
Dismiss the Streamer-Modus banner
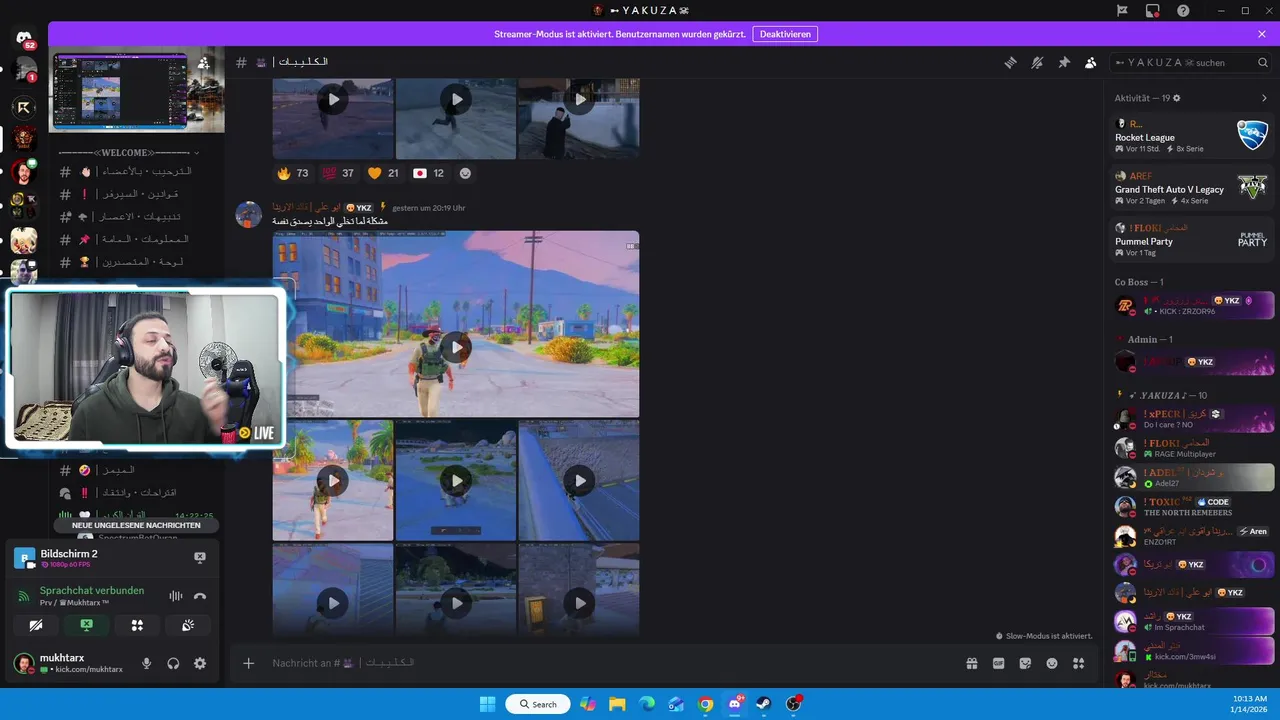click(x=1262, y=34)
